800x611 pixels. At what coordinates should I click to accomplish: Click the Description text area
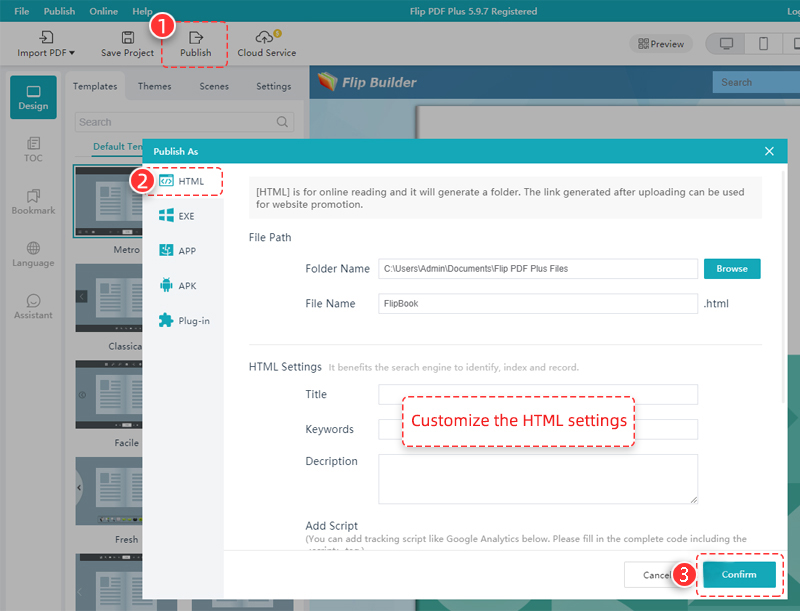[x=538, y=479]
